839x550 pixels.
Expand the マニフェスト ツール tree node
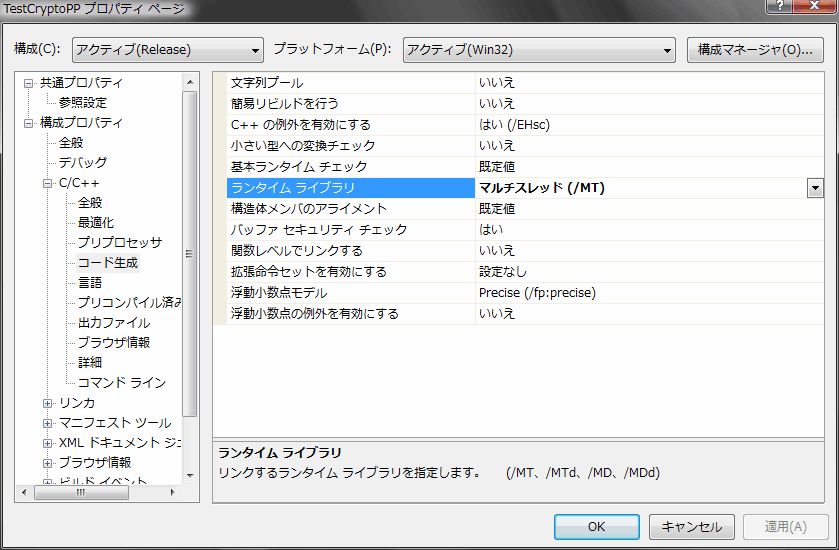[x=48, y=423]
